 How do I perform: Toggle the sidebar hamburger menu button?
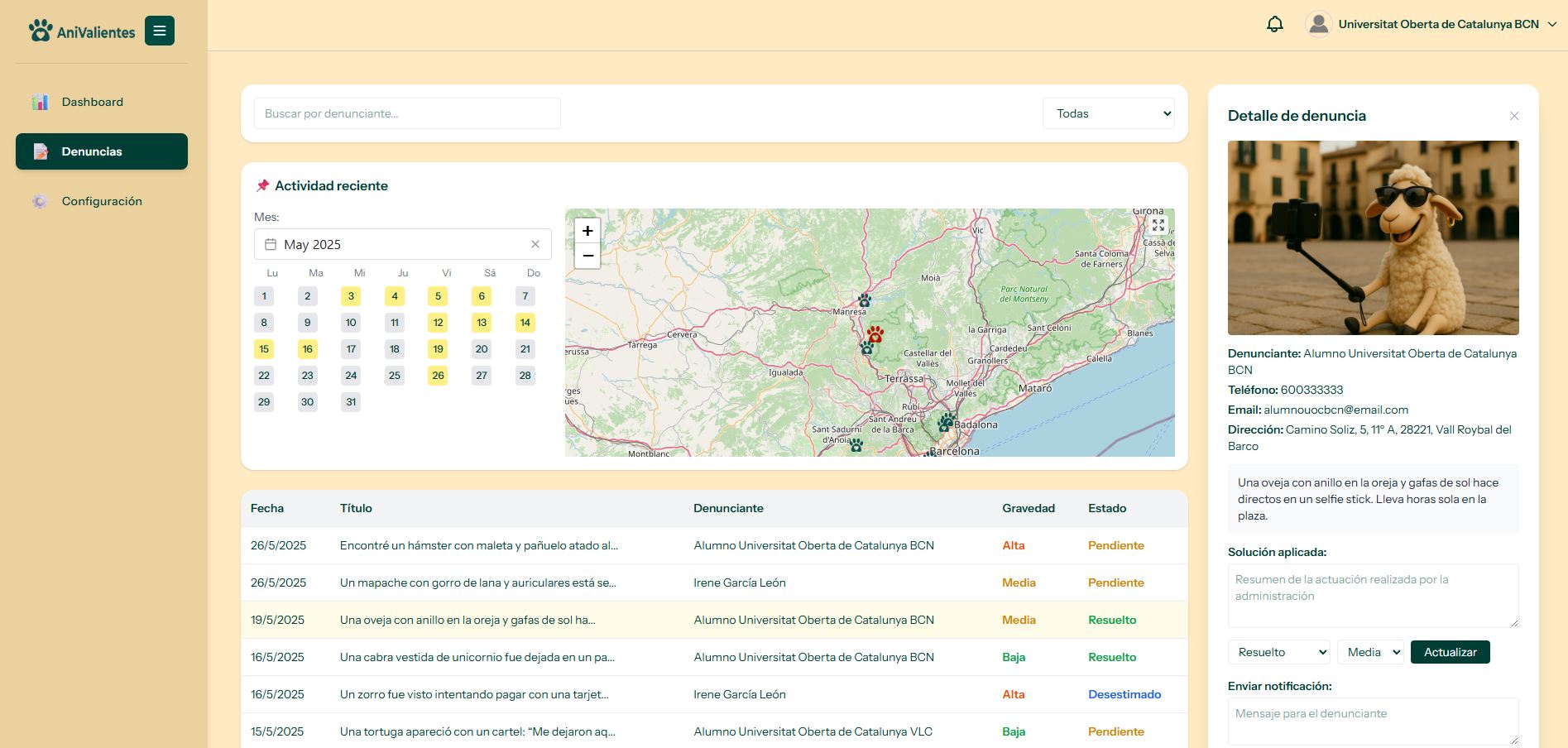(160, 31)
